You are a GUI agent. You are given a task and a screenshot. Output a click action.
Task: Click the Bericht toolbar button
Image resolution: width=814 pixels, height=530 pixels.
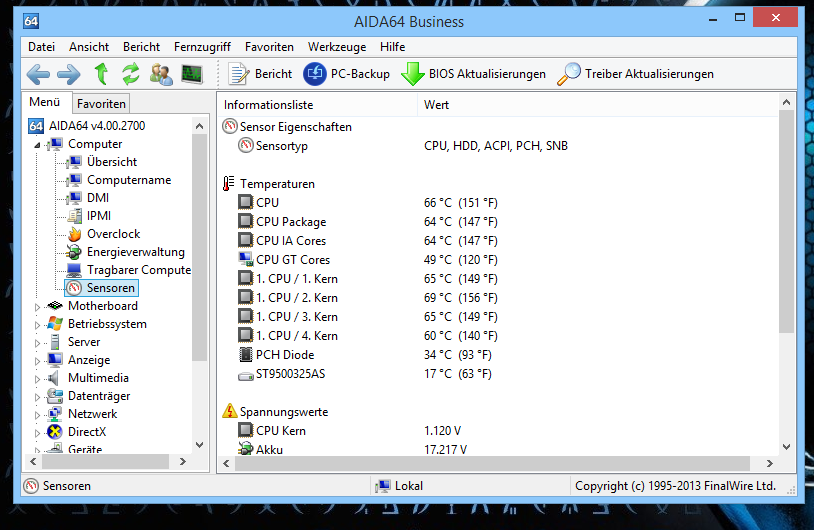click(x=260, y=74)
